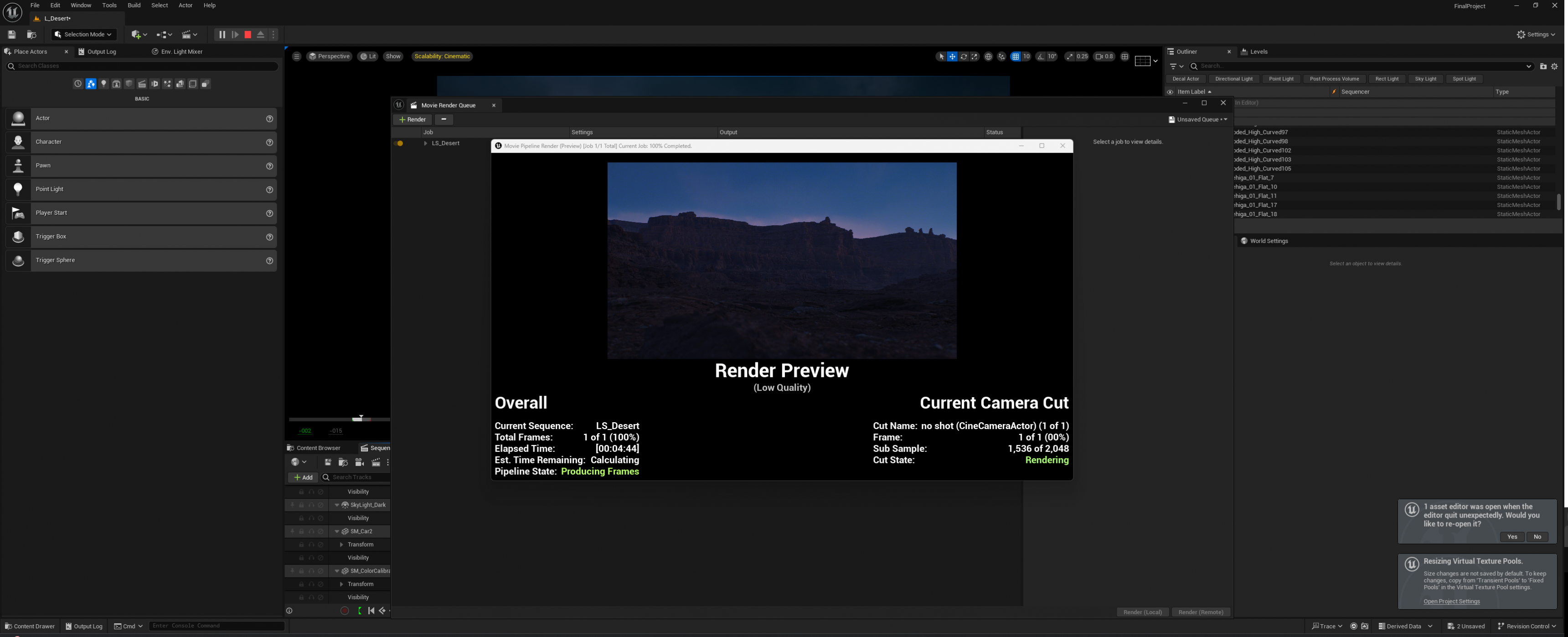Open the Outliner settings gear
Image resolution: width=1568 pixels, height=637 pixels.
point(1555,67)
